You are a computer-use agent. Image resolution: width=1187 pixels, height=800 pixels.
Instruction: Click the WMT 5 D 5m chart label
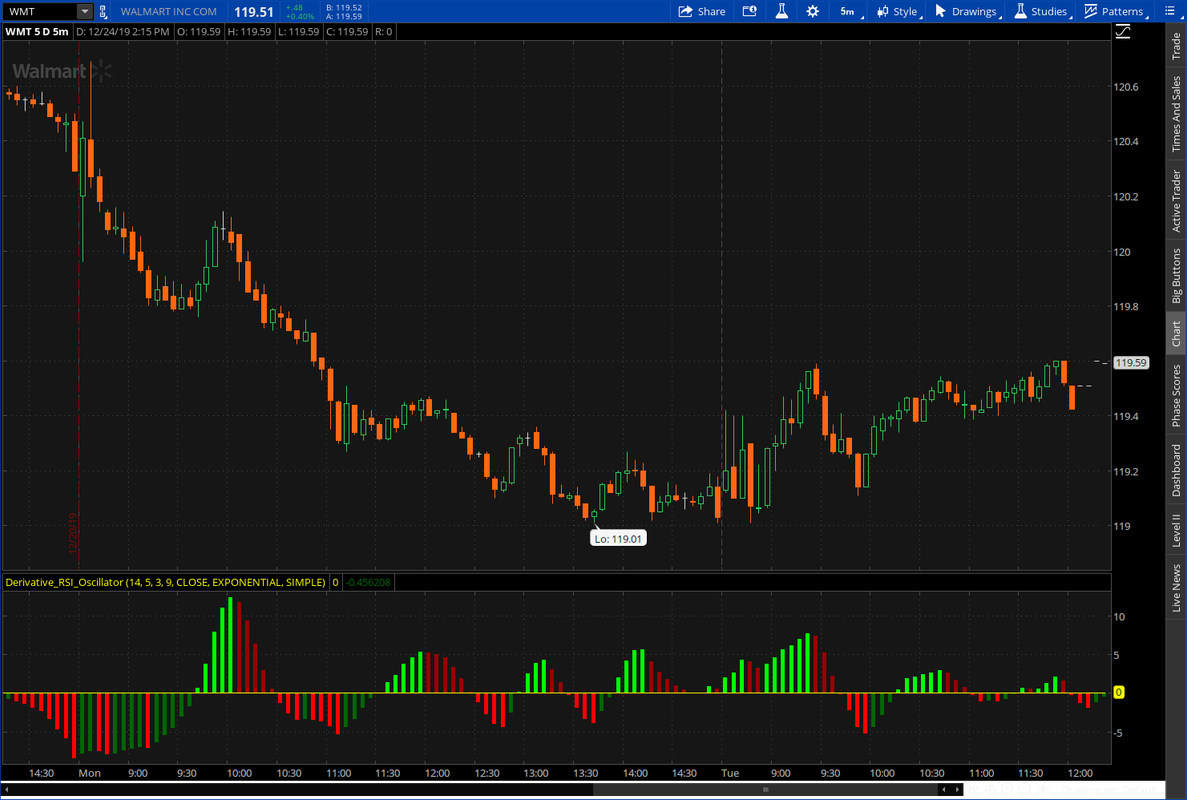coord(36,32)
